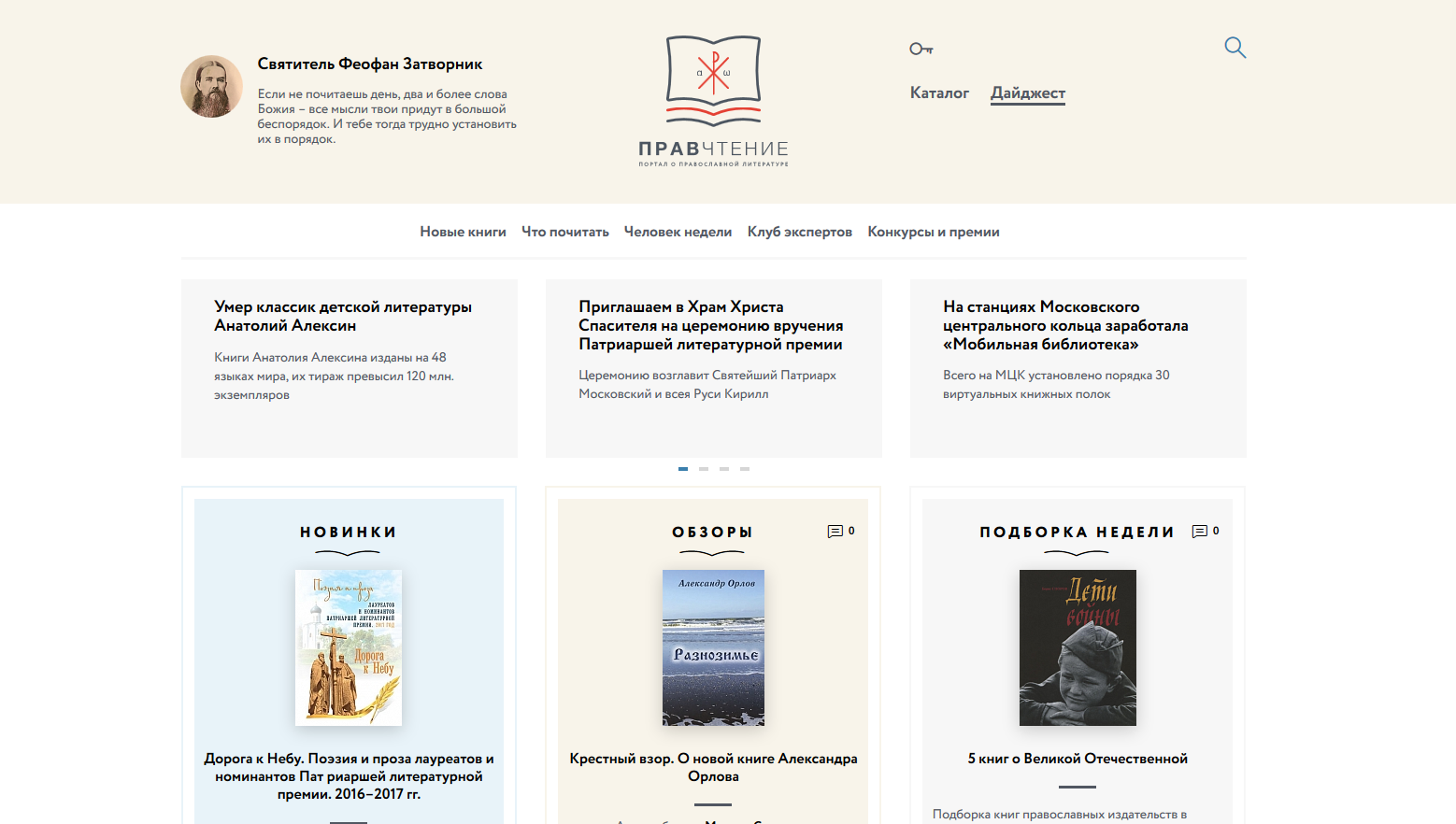This screenshot has width=1456, height=824.
Task: Click the Правчтение book logo
Action: (x=713, y=101)
